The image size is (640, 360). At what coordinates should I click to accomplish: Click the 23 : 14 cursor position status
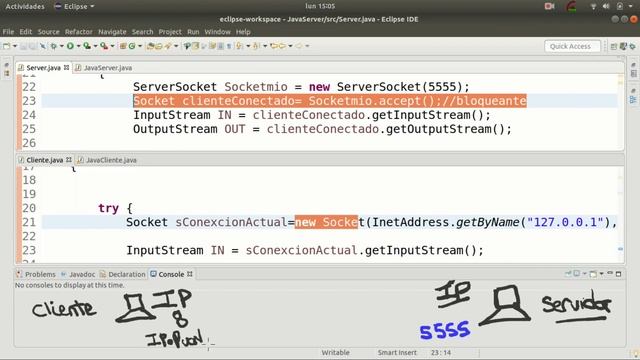point(441,353)
